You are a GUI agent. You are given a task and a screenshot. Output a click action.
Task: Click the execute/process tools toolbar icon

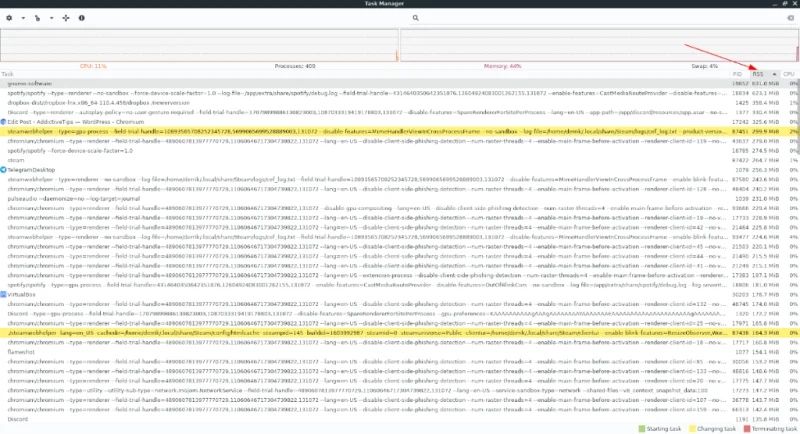coord(37,18)
